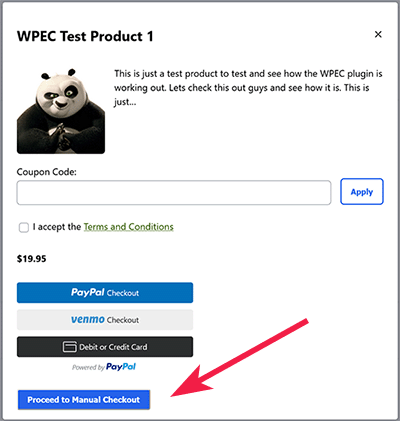Click the 'I accept the' label text

[57, 227]
